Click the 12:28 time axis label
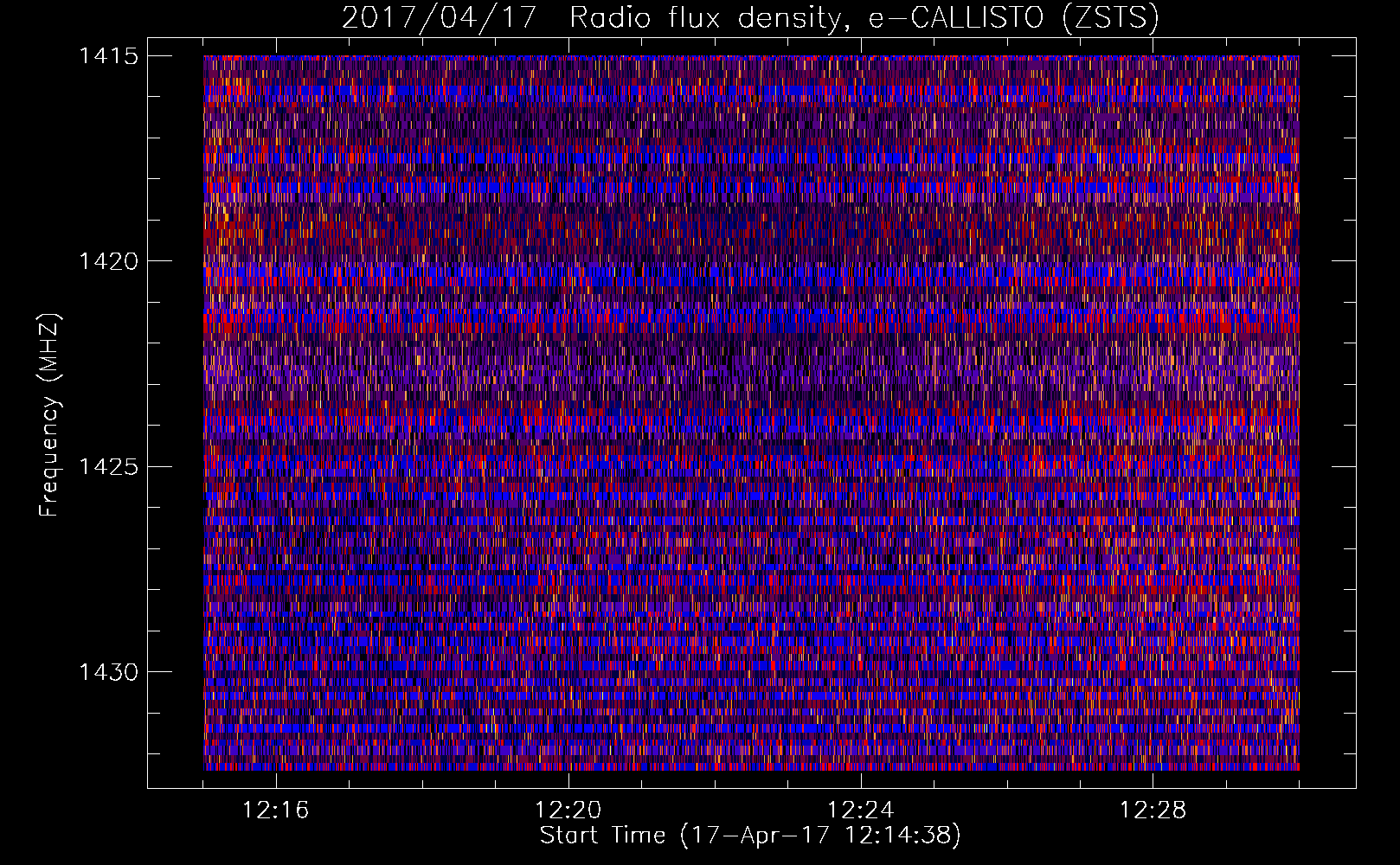 pyautogui.click(x=1153, y=811)
